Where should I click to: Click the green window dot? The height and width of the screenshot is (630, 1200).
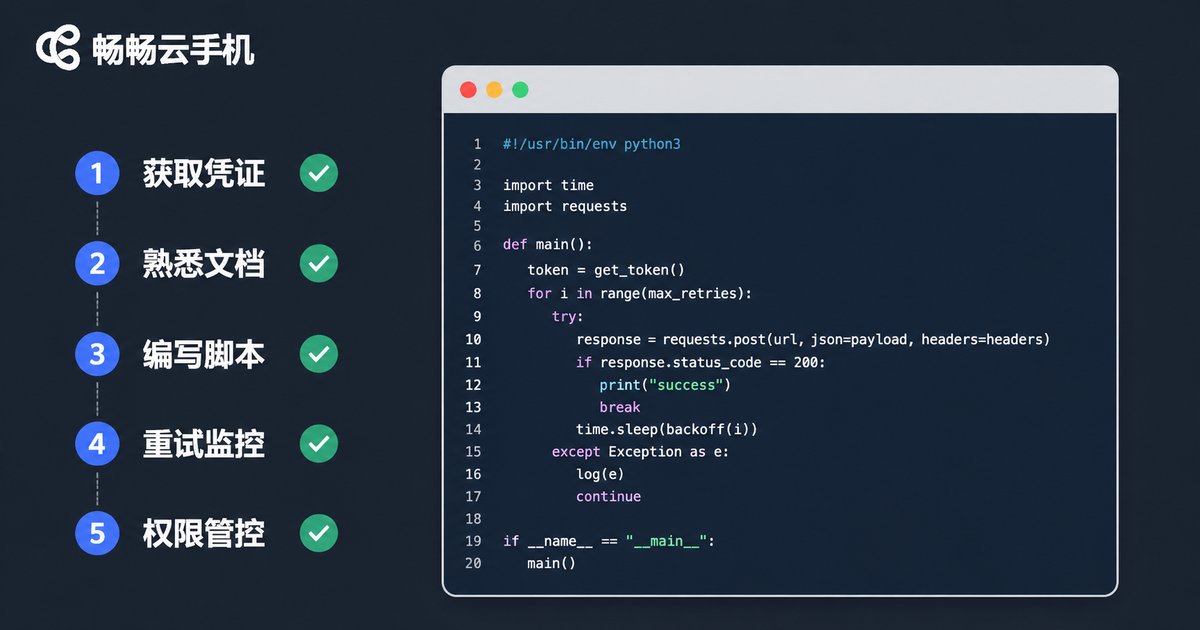click(520, 90)
